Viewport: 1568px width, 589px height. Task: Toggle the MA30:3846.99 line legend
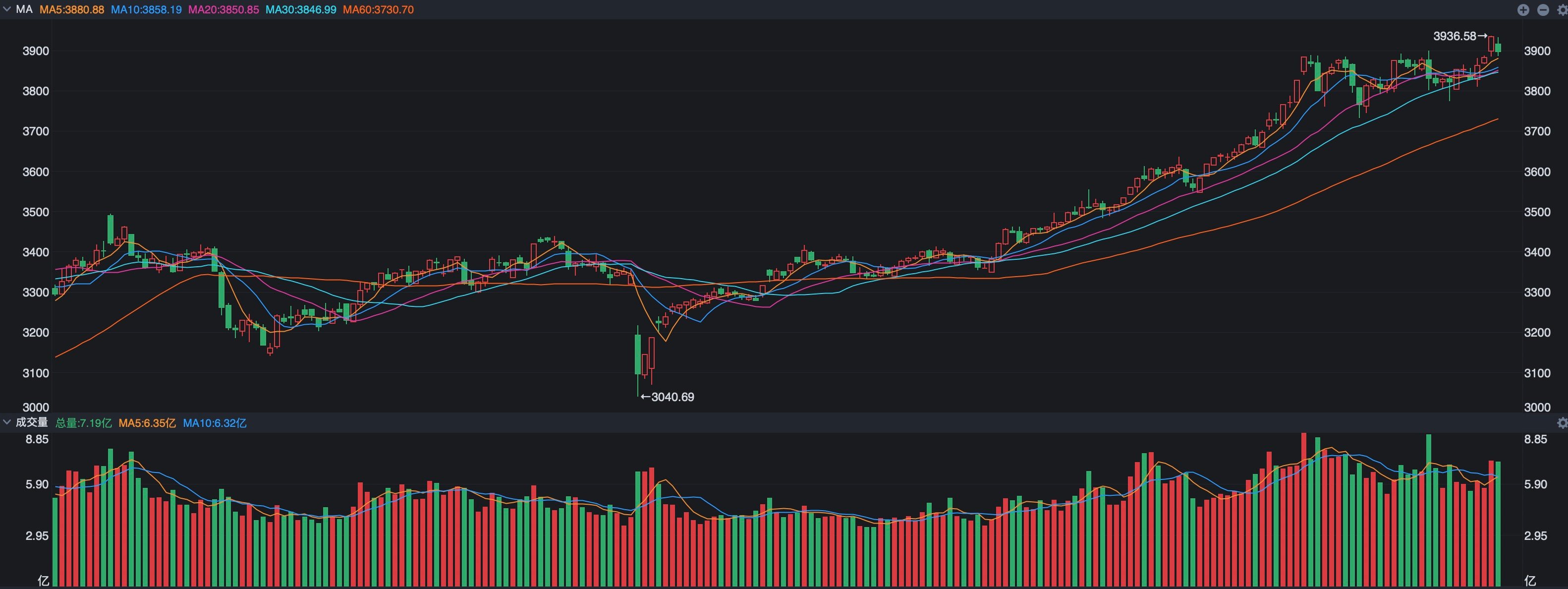[x=301, y=10]
